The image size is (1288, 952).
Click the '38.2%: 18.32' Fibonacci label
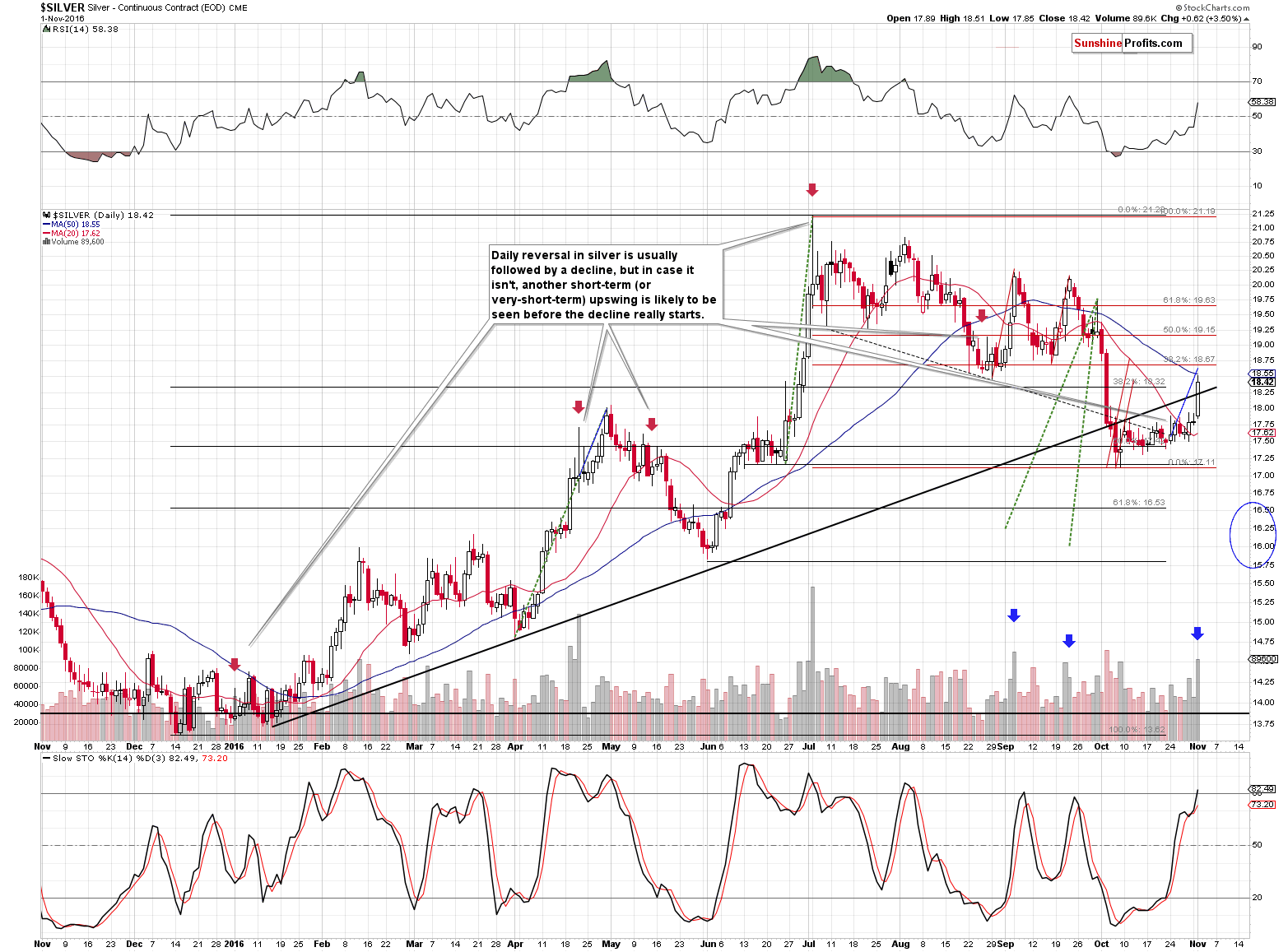pyautogui.click(x=1138, y=382)
